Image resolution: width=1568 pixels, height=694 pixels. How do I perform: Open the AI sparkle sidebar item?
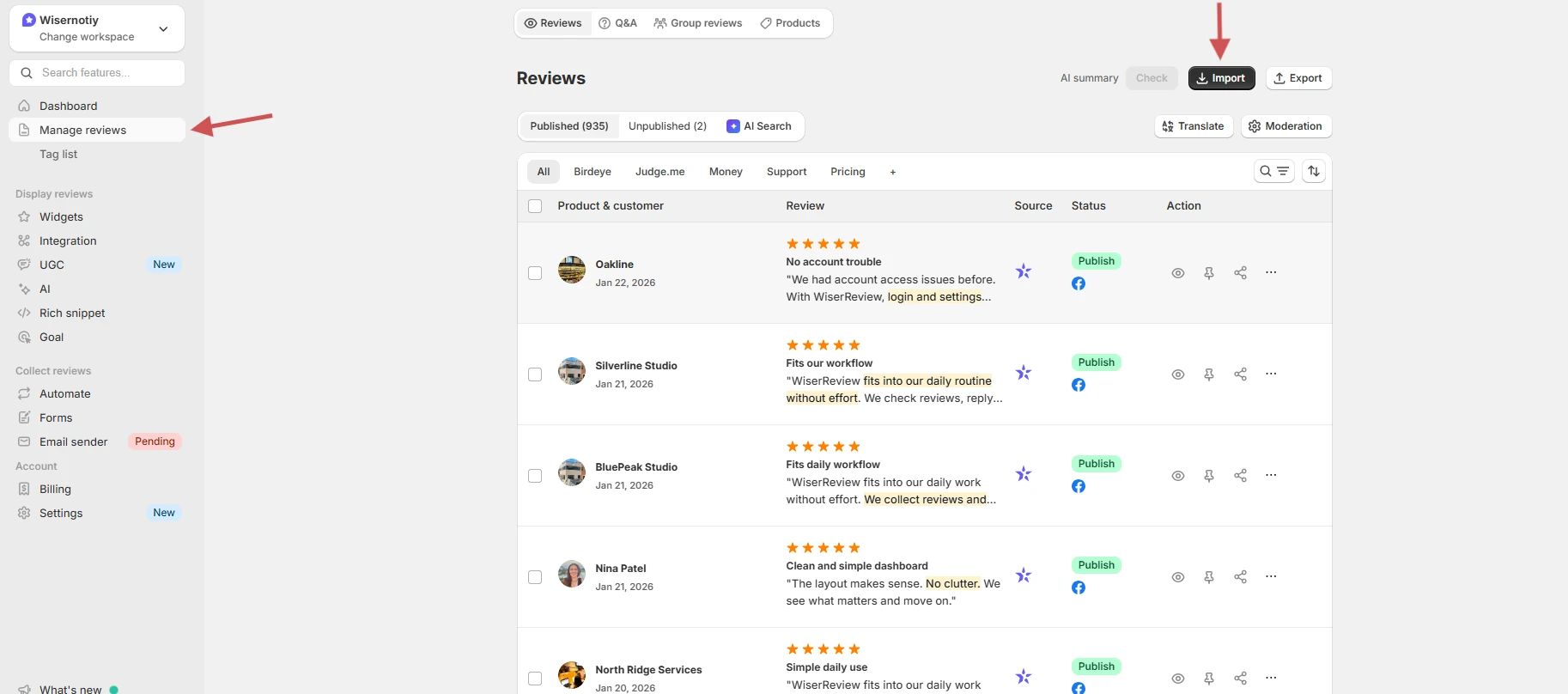point(24,289)
